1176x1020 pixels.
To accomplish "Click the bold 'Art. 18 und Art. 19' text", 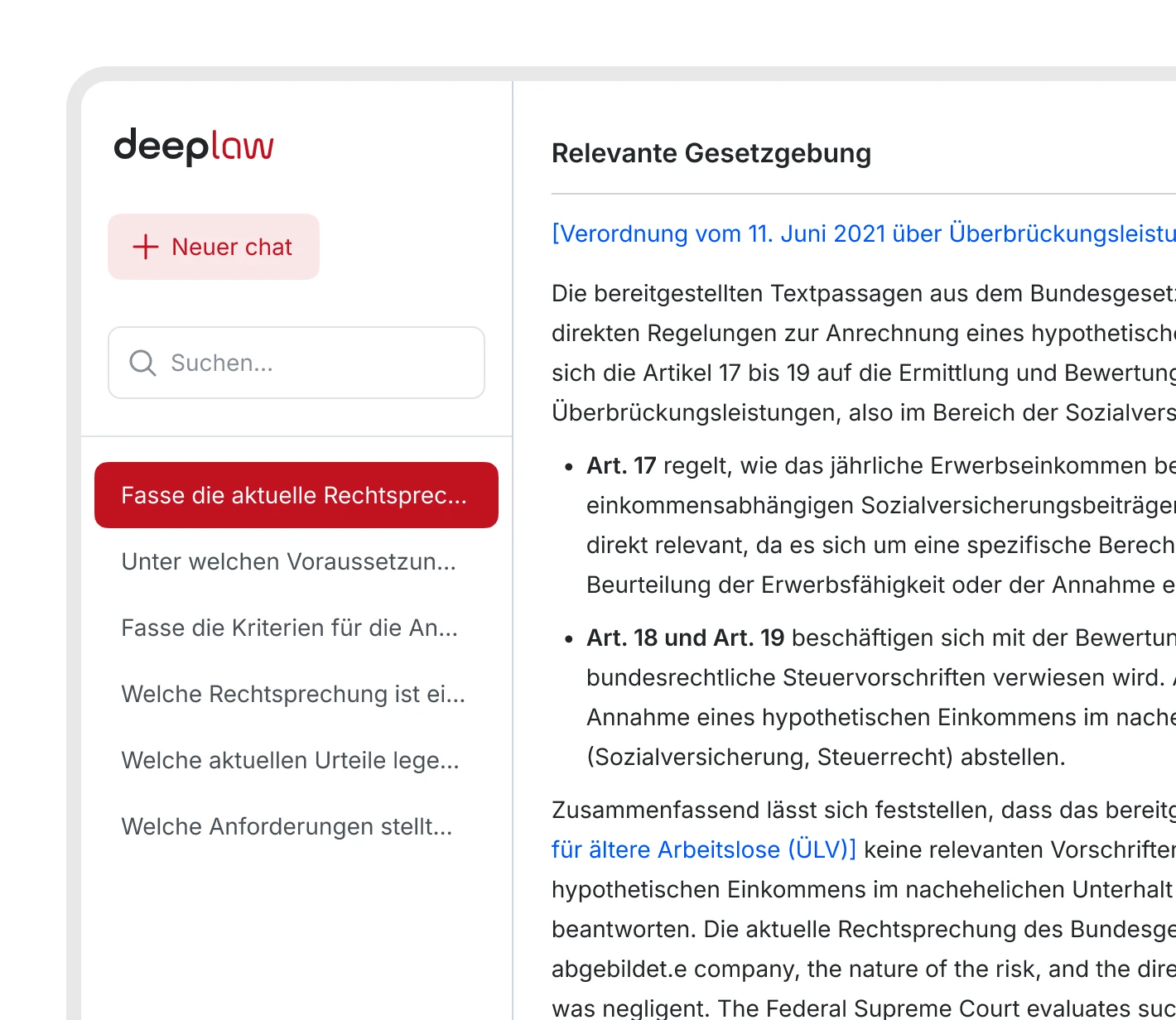I will tap(685, 637).
